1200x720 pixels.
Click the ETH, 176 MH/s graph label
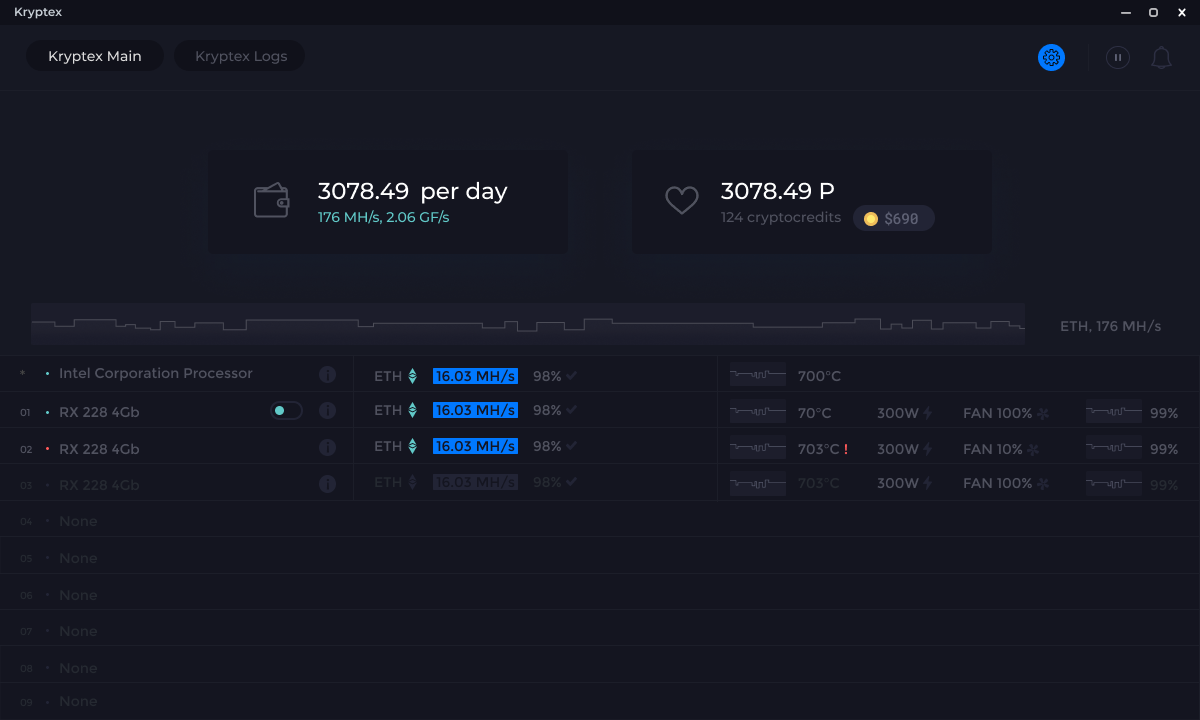coord(1110,326)
